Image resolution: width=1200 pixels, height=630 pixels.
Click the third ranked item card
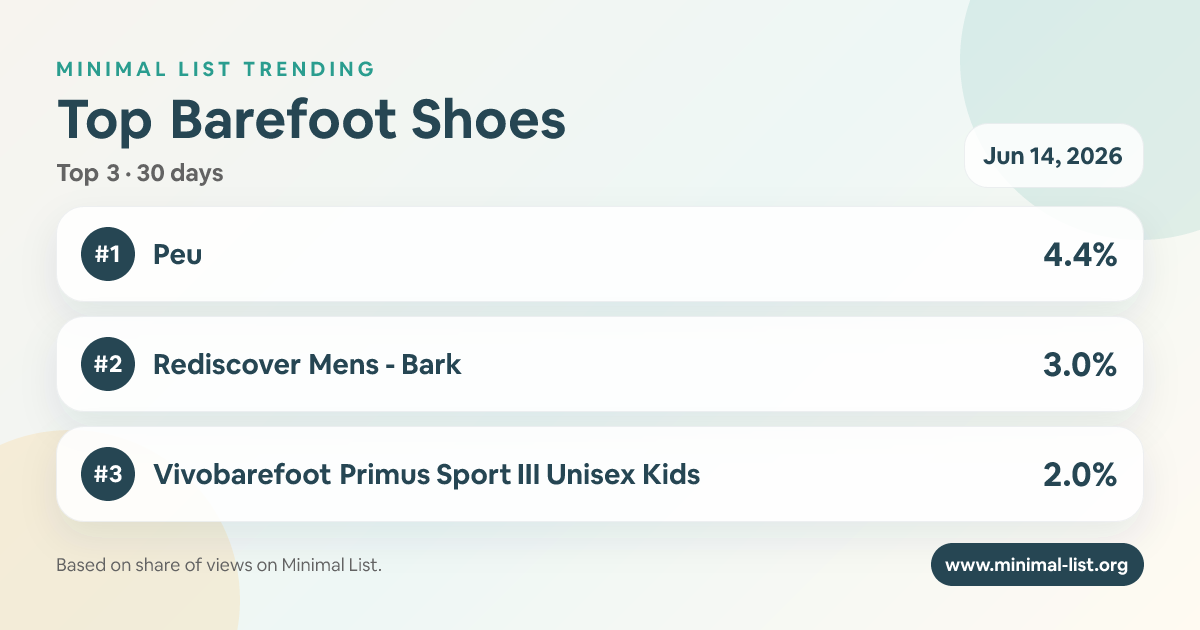pyautogui.click(x=600, y=474)
